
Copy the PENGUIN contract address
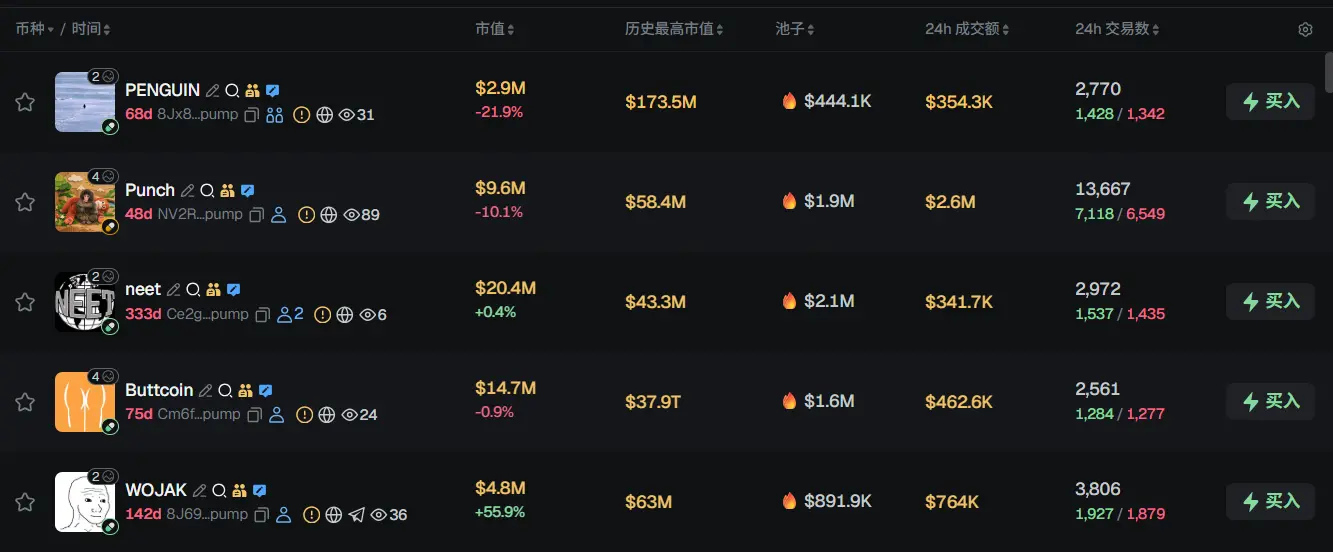(252, 115)
